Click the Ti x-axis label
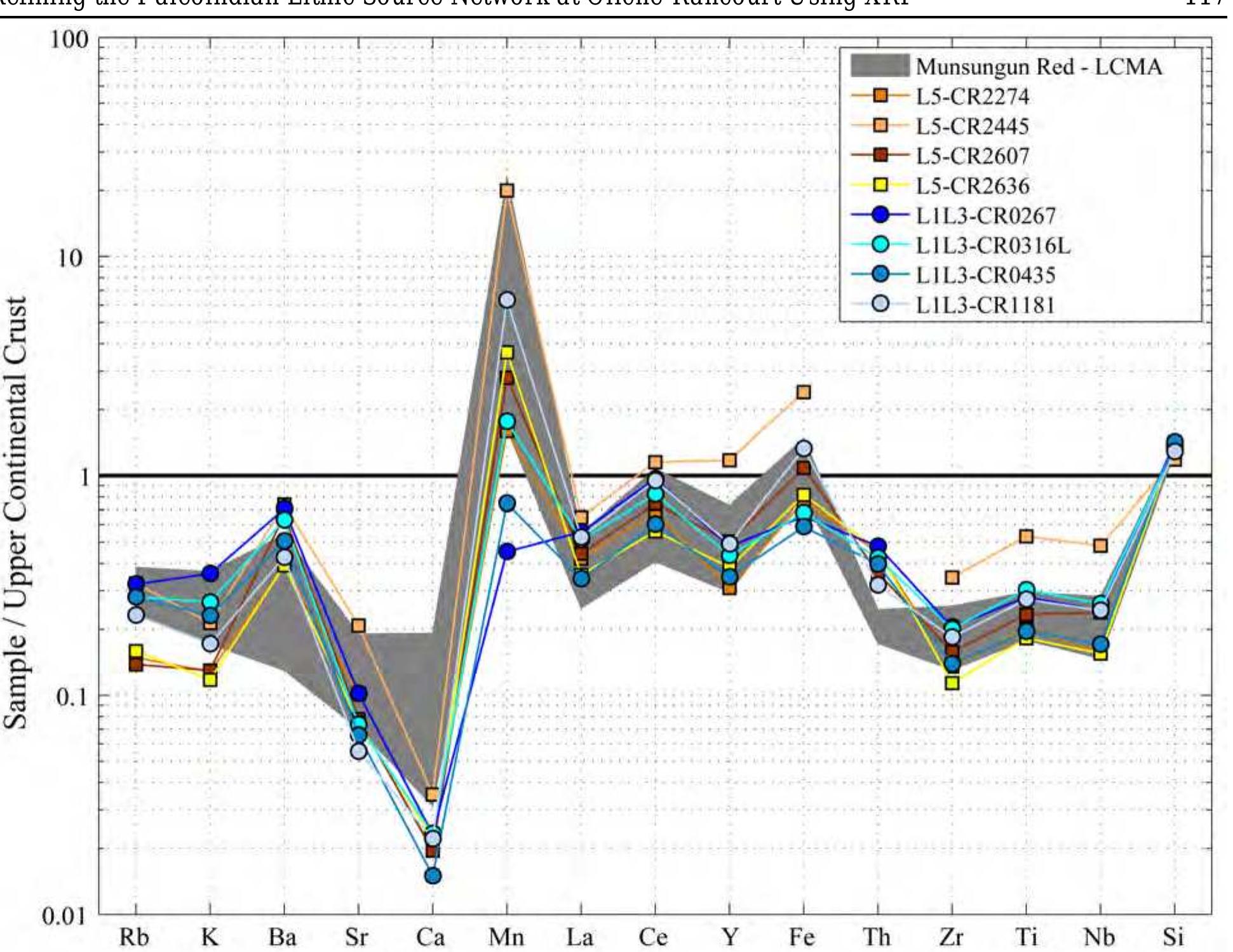This screenshot has height=952, width=1233. click(1026, 937)
